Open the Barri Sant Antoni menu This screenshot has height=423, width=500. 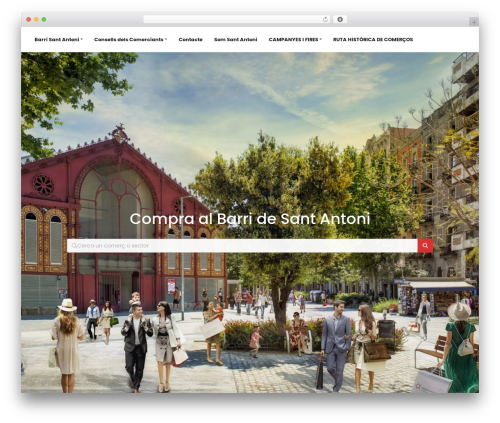tap(57, 39)
